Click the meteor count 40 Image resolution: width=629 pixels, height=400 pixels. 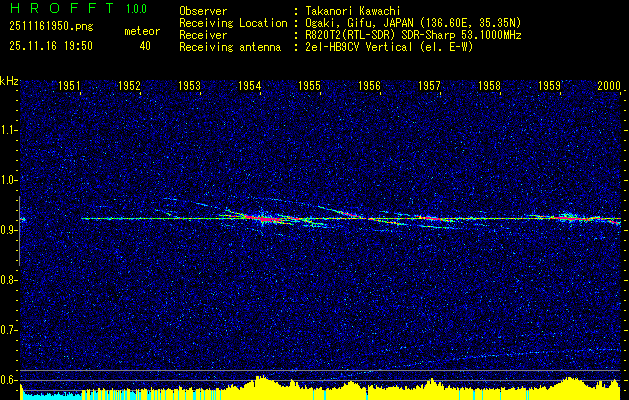[x=145, y=46]
